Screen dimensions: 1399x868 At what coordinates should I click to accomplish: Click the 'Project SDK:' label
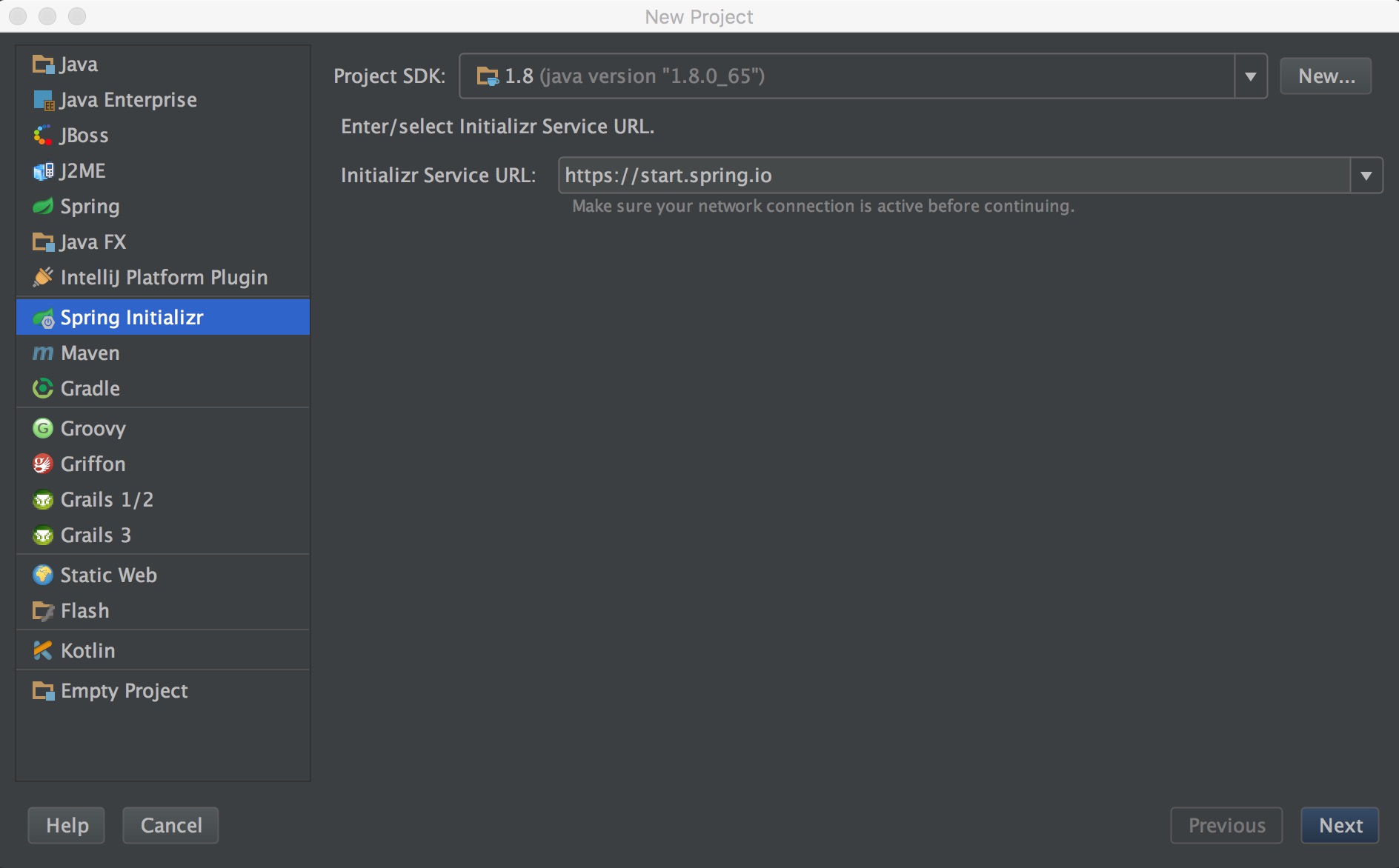[390, 76]
